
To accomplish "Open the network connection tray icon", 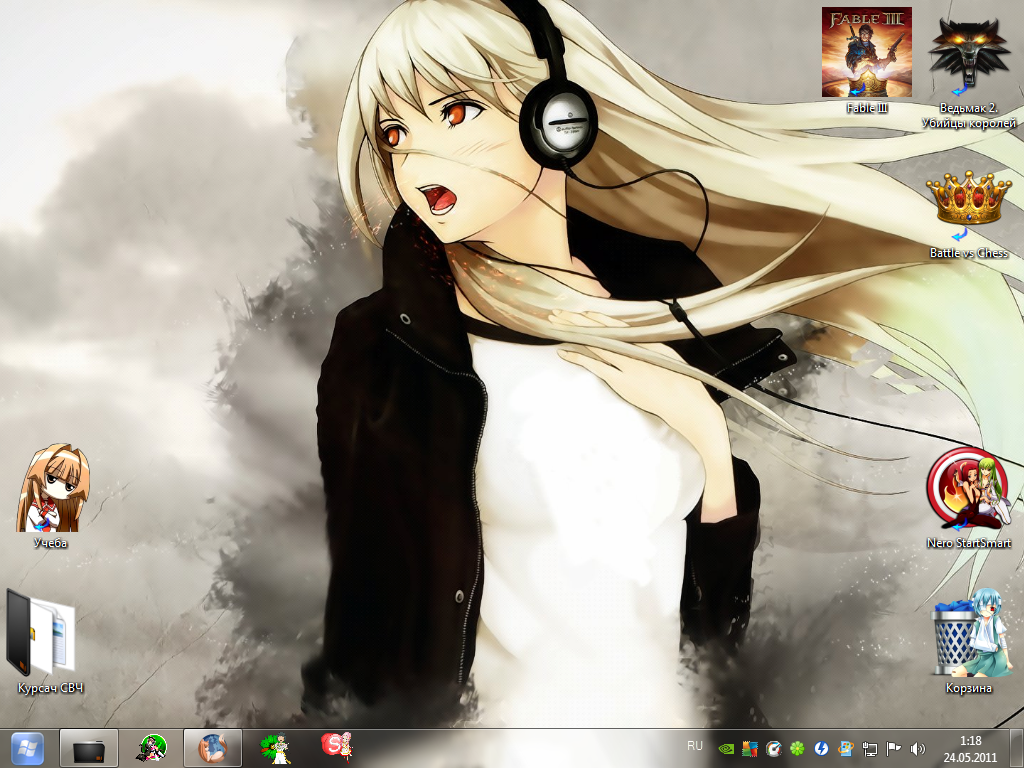I will tap(869, 748).
